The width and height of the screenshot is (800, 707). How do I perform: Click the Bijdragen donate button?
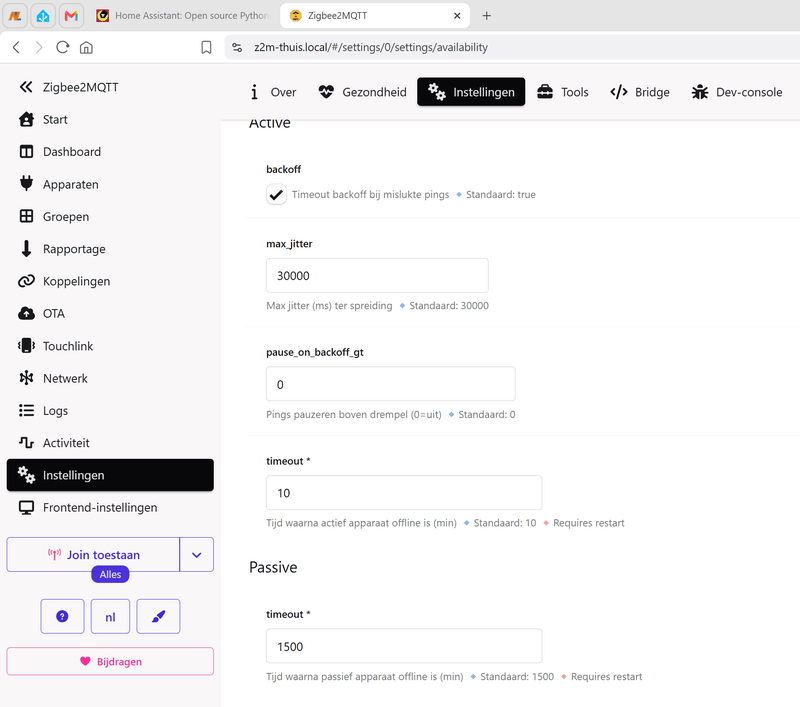(x=110, y=661)
